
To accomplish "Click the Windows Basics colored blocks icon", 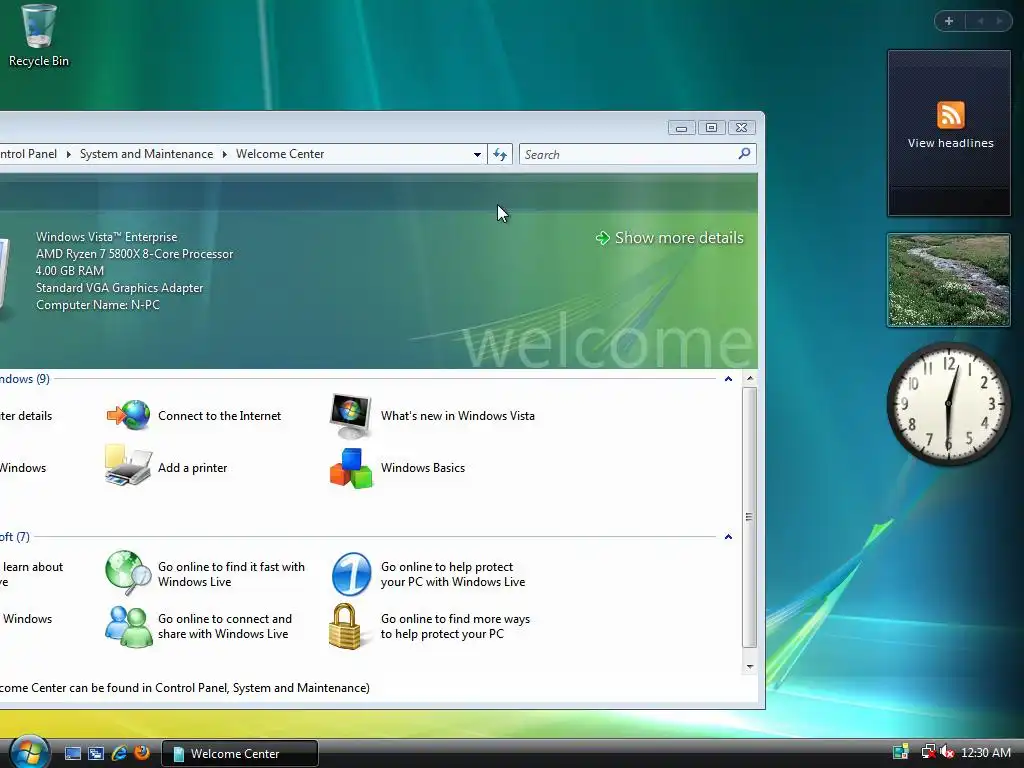I will [x=351, y=468].
